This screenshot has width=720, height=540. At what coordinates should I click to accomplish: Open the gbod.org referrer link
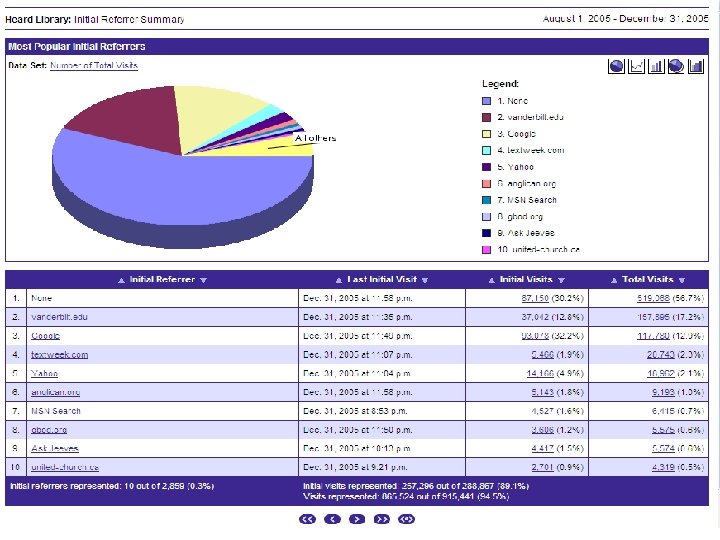pos(49,430)
